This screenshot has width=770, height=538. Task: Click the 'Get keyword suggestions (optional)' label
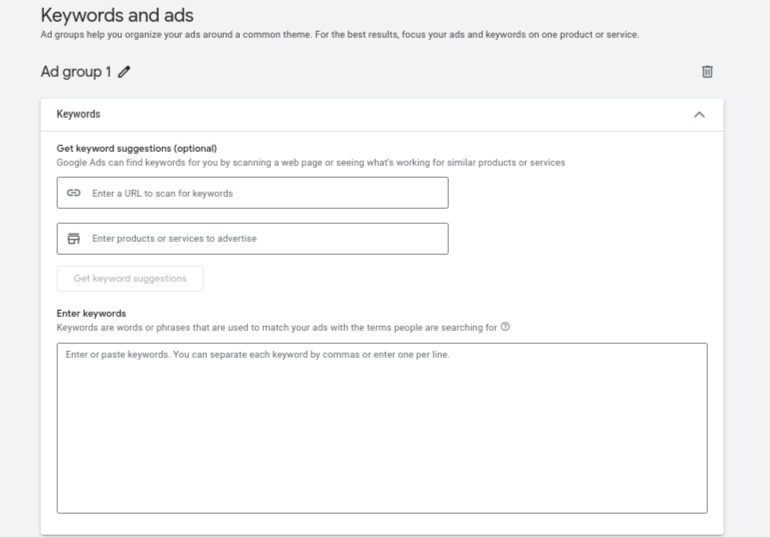136,149
